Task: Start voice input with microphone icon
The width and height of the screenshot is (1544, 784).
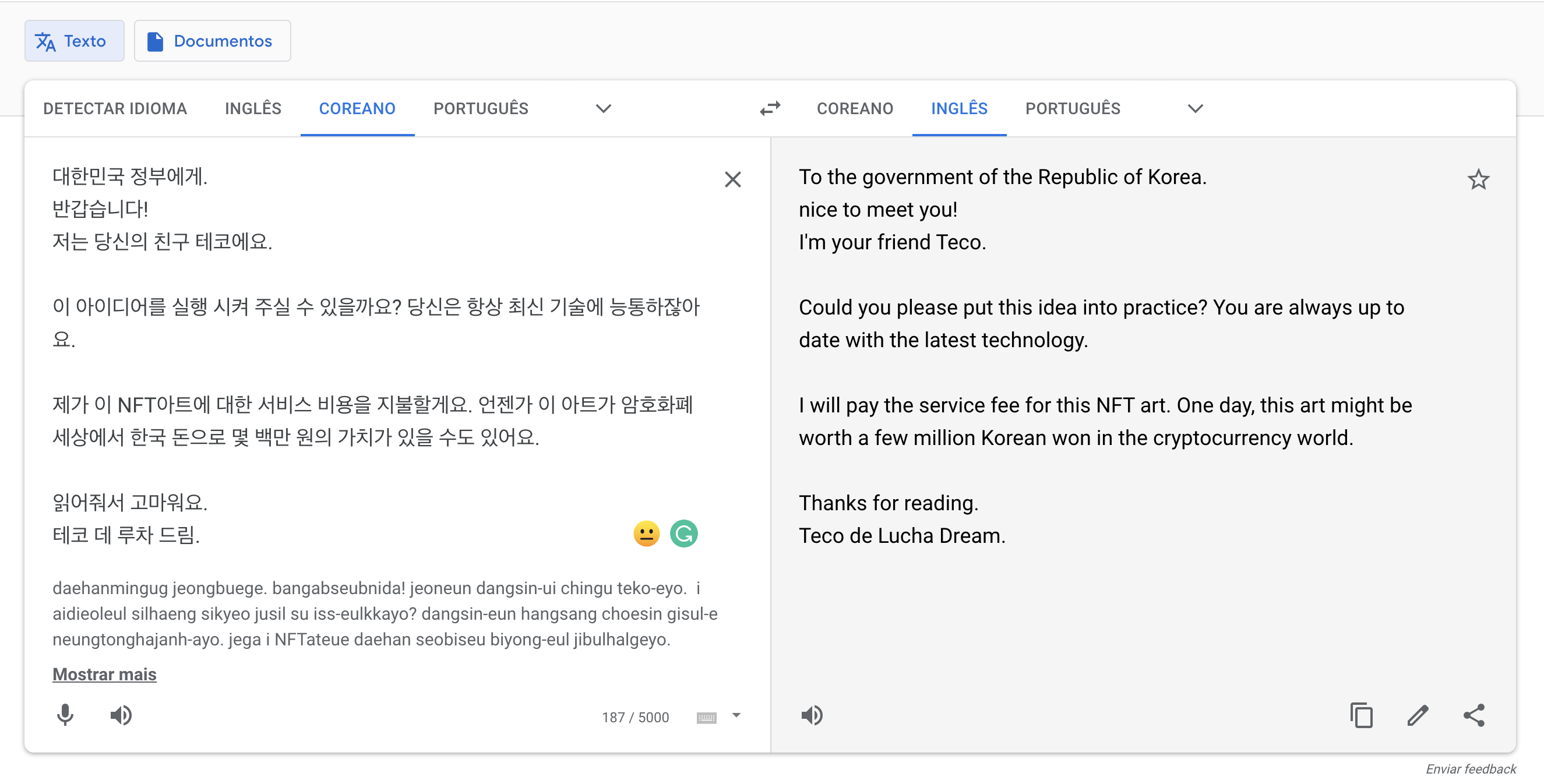Action: (x=65, y=715)
